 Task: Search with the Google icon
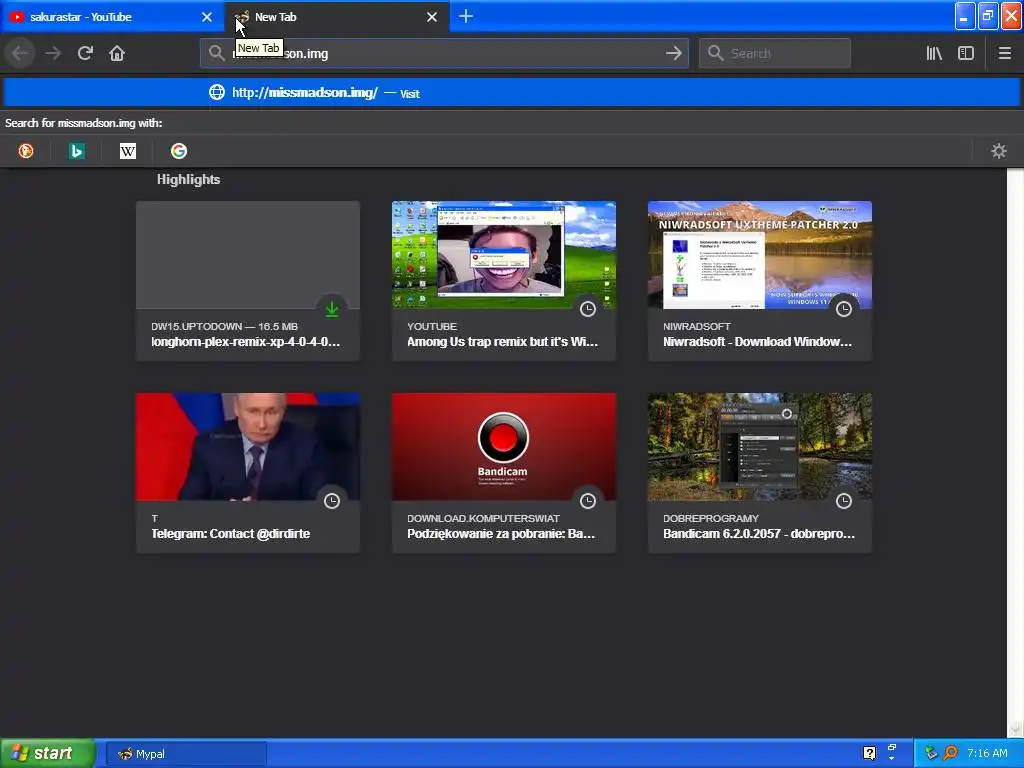(x=179, y=152)
